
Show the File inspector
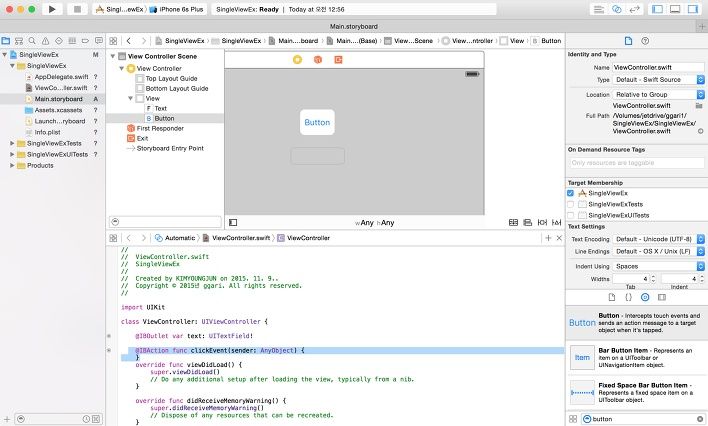point(628,41)
